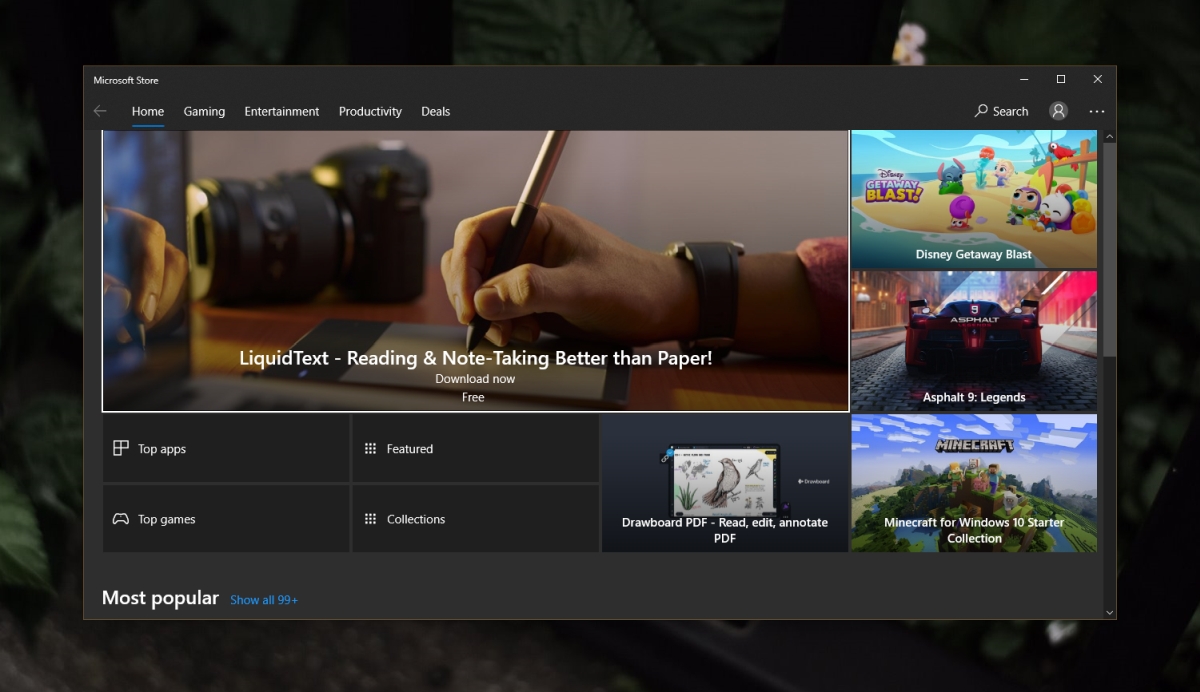This screenshot has height=692, width=1200.
Task: Open the LiquidText hero banner
Action: click(475, 270)
